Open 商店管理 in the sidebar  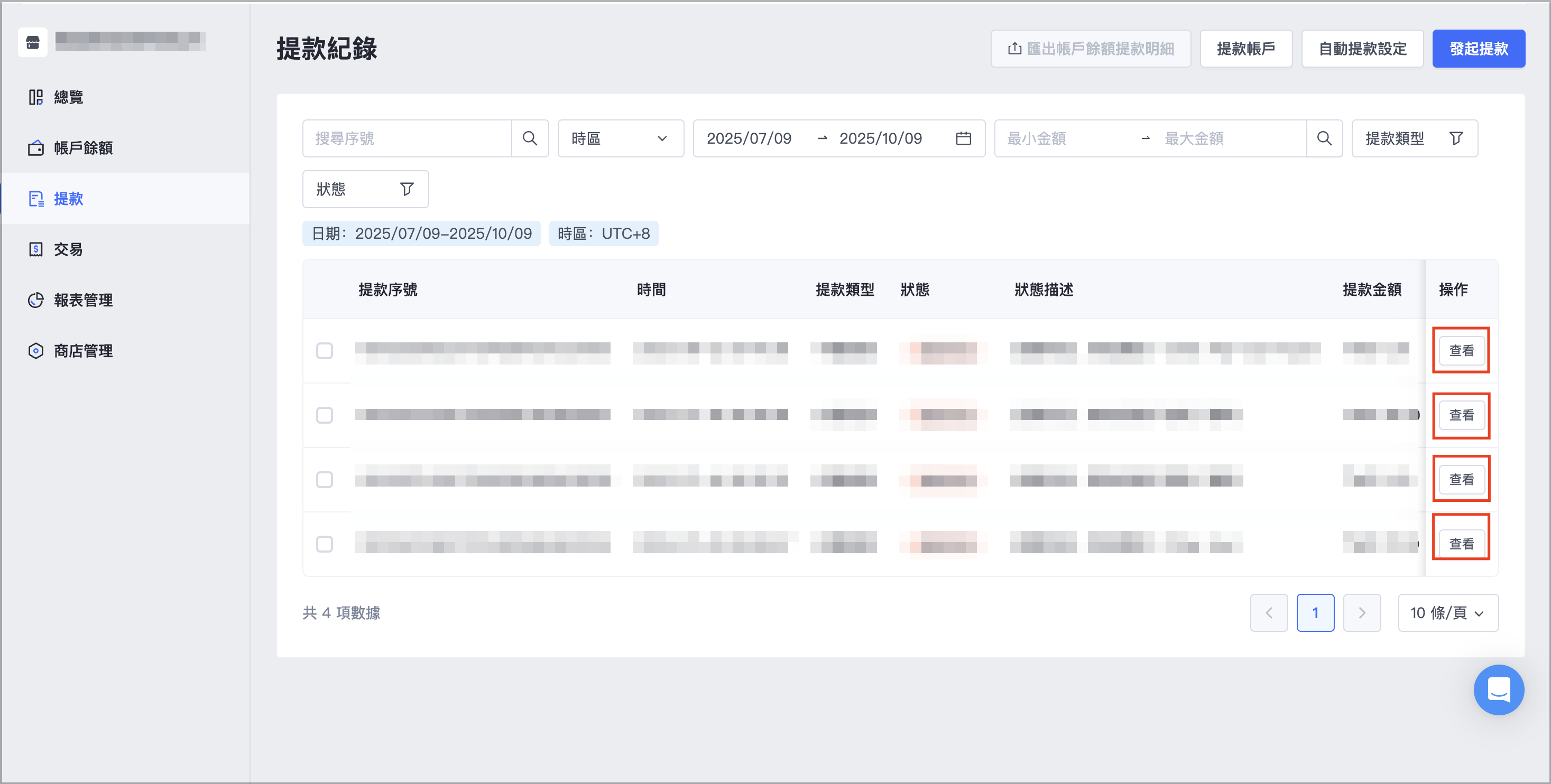pos(125,351)
